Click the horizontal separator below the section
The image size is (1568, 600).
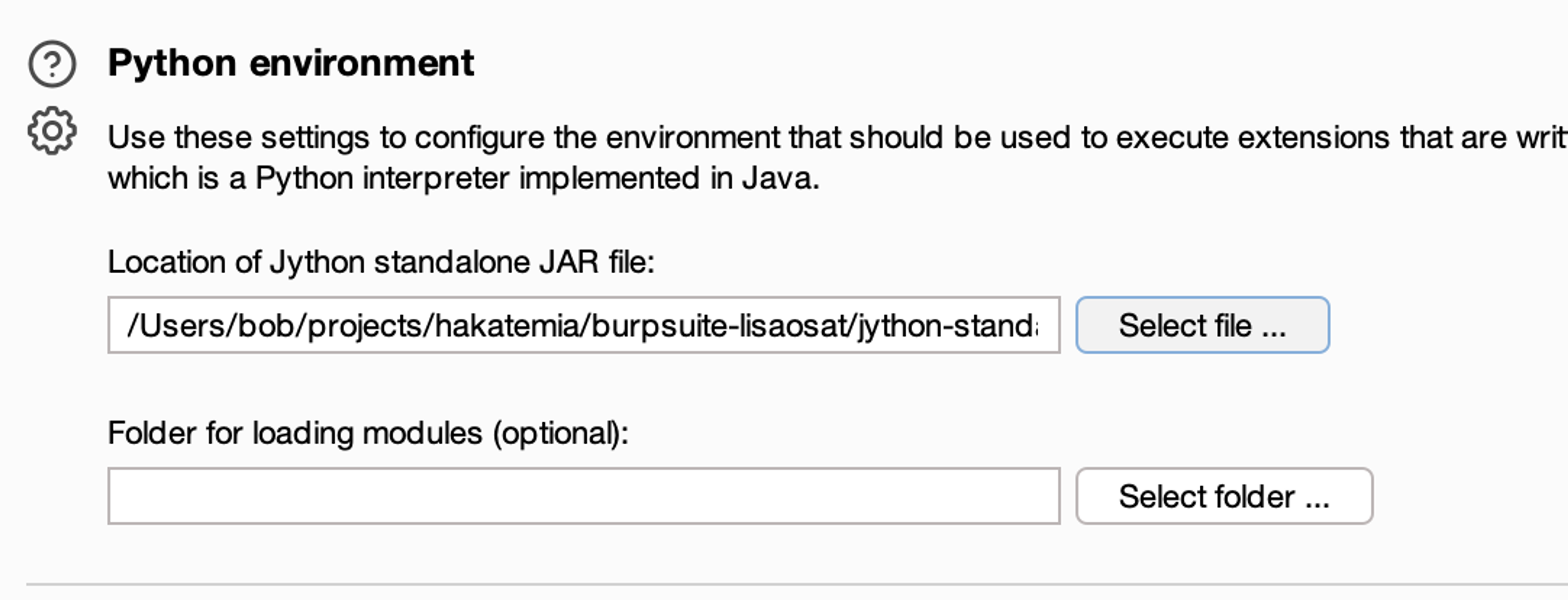coord(791,585)
